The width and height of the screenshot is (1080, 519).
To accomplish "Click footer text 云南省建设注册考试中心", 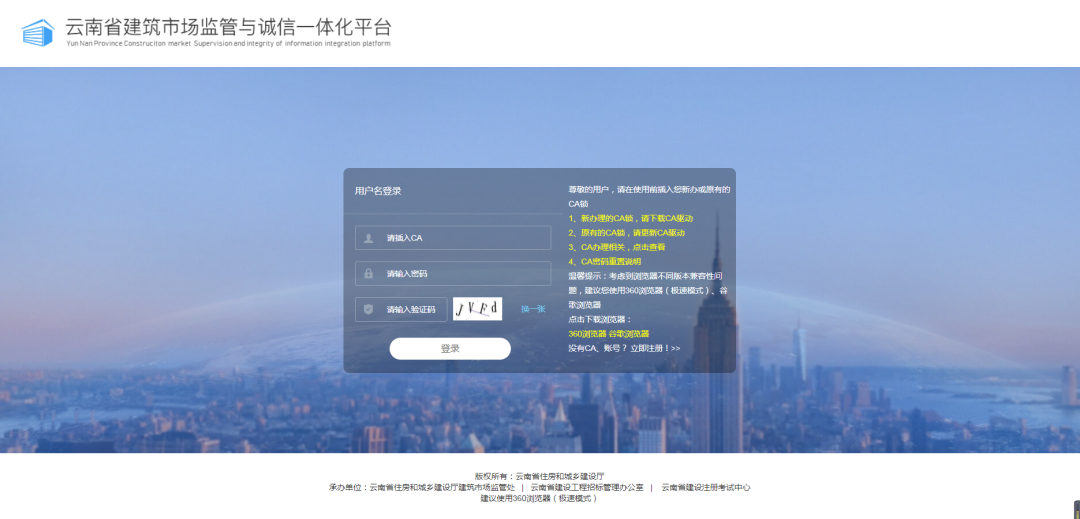I will (705, 487).
